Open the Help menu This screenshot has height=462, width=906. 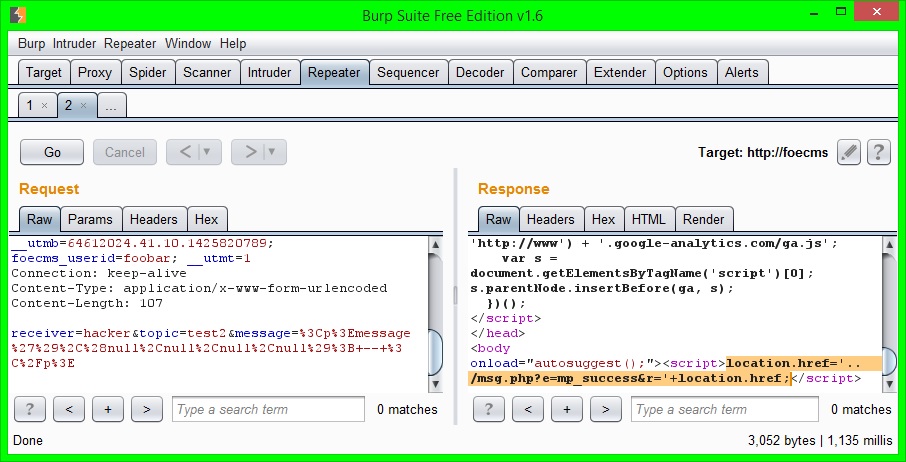click(x=233, y=43)
